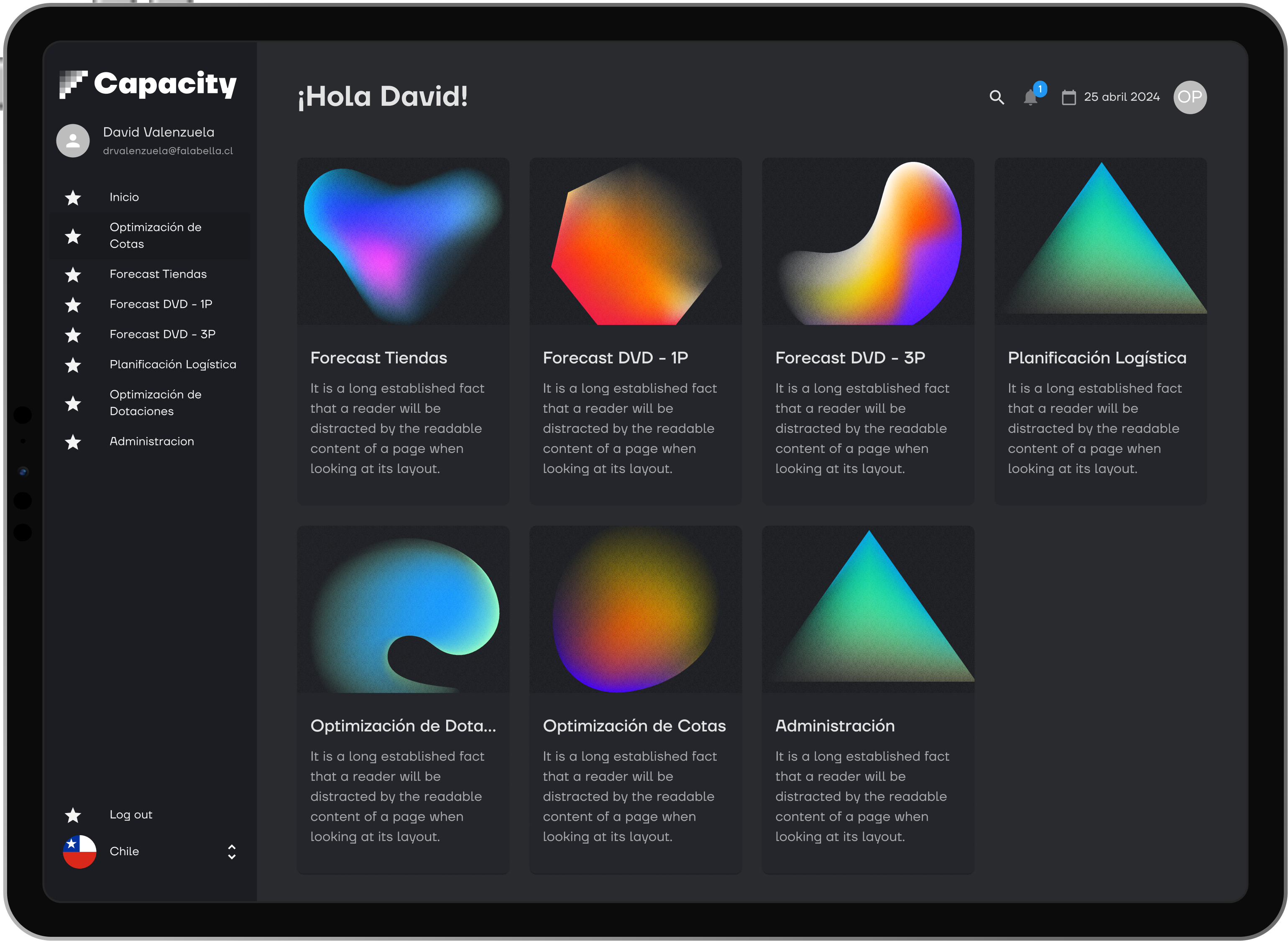Open the Administración card title
1288x941 pixels.
[x=835, y=726]
